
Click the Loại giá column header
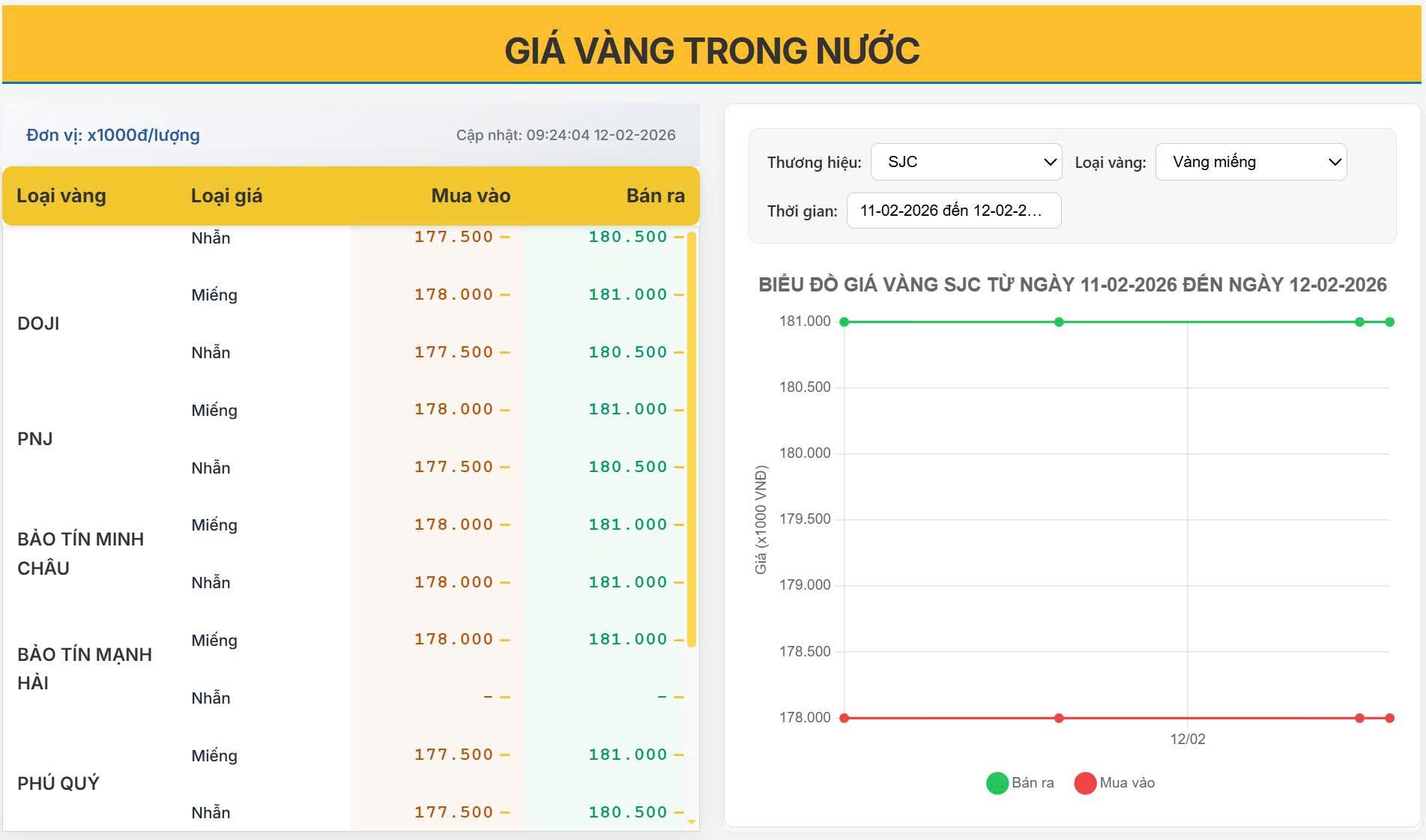click(226, 196)
